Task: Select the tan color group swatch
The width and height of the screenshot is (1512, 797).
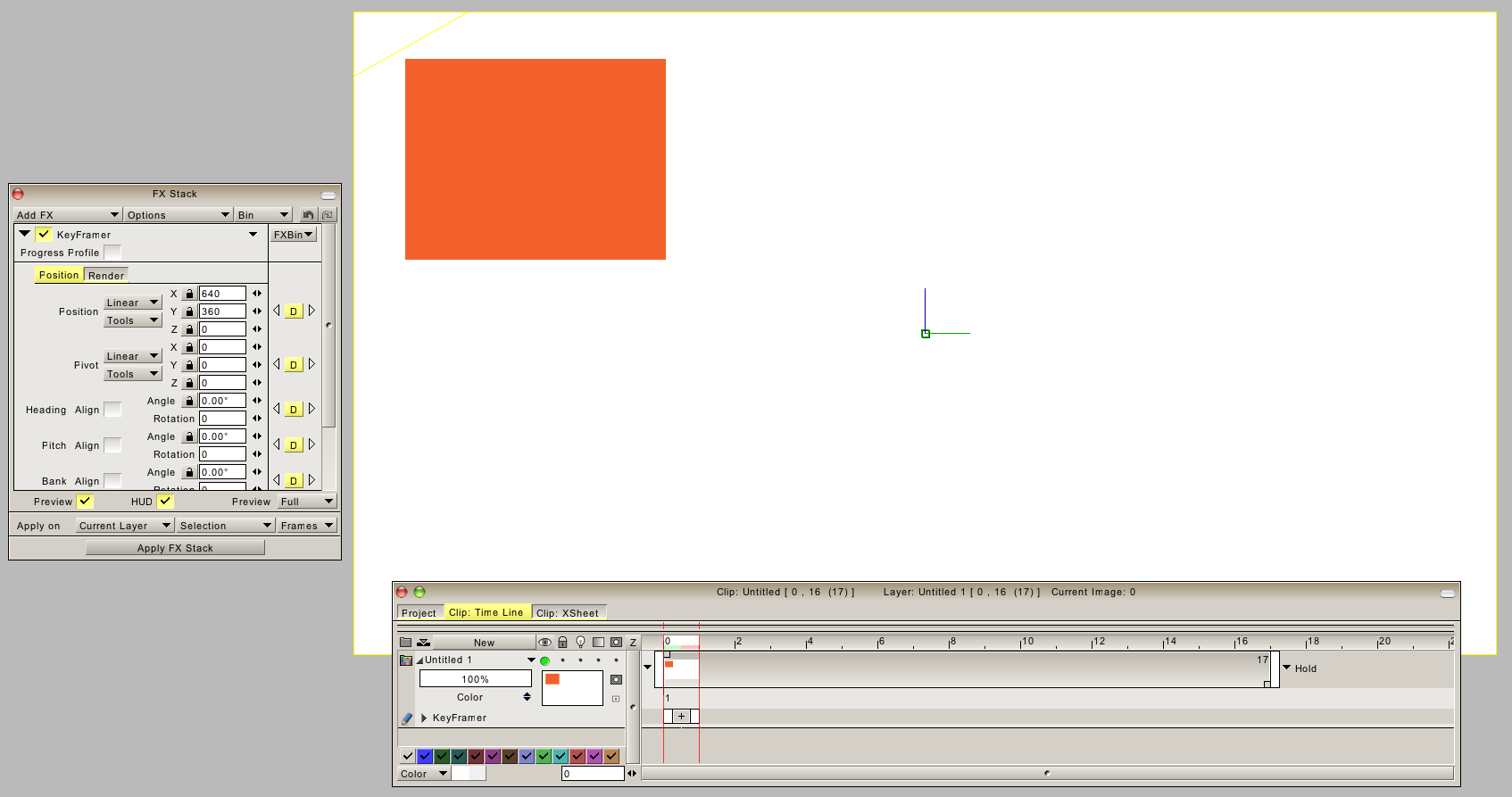Action: 611,756
